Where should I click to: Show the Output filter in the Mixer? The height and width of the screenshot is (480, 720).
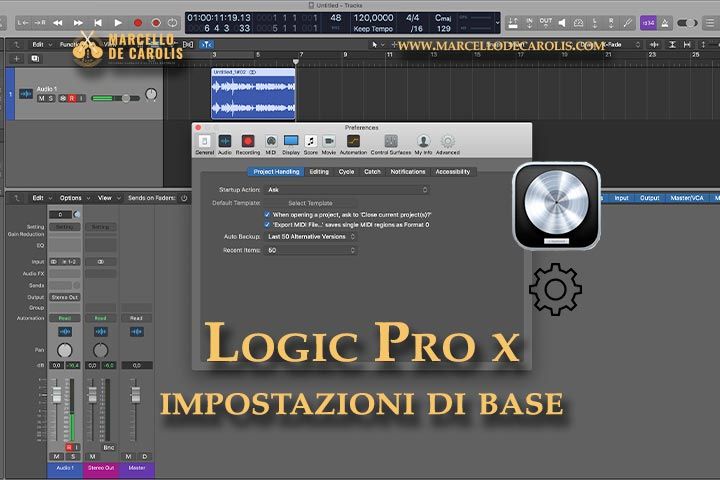point(649,198)
